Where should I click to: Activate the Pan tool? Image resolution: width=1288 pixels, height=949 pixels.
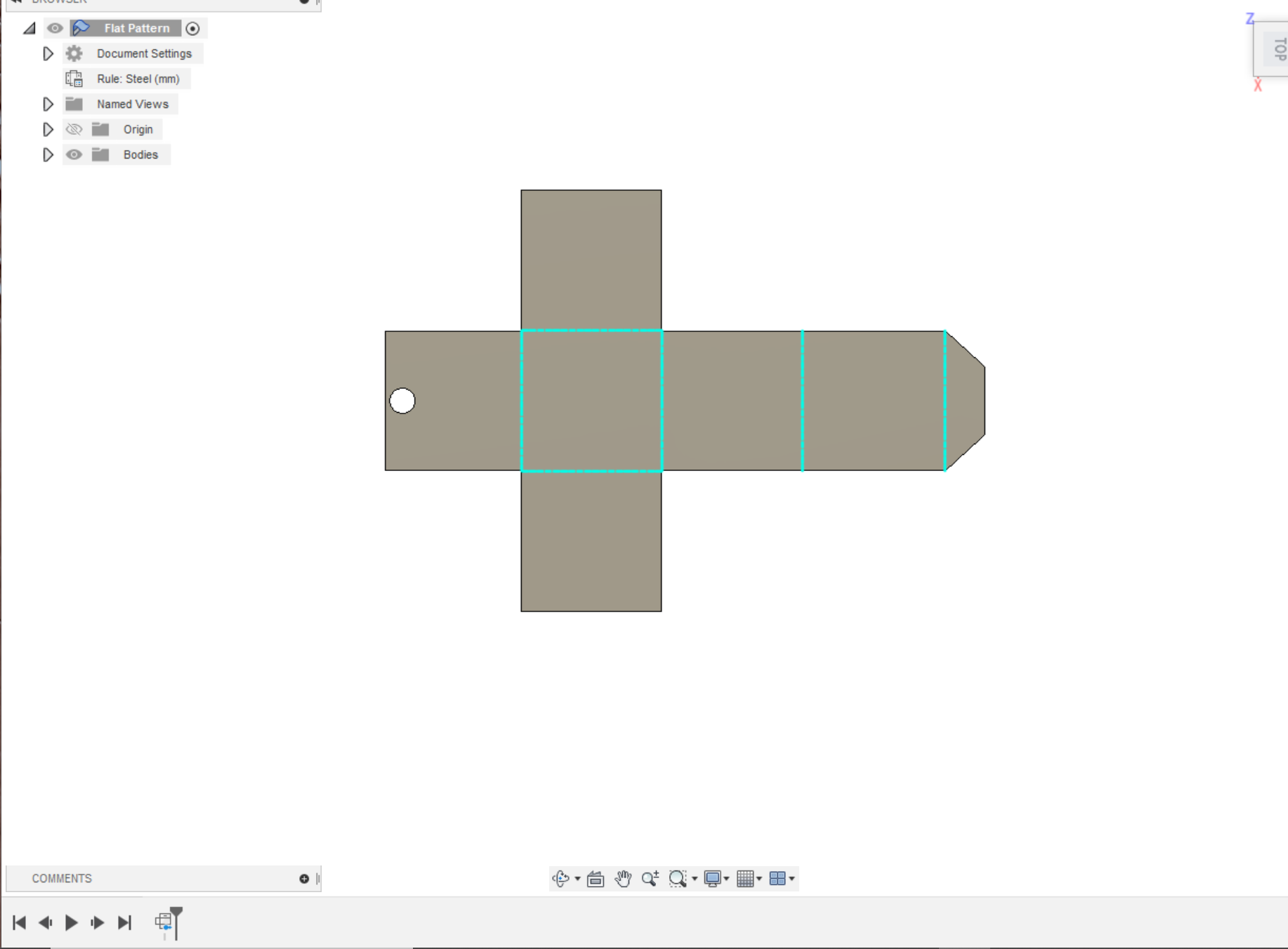624,878
